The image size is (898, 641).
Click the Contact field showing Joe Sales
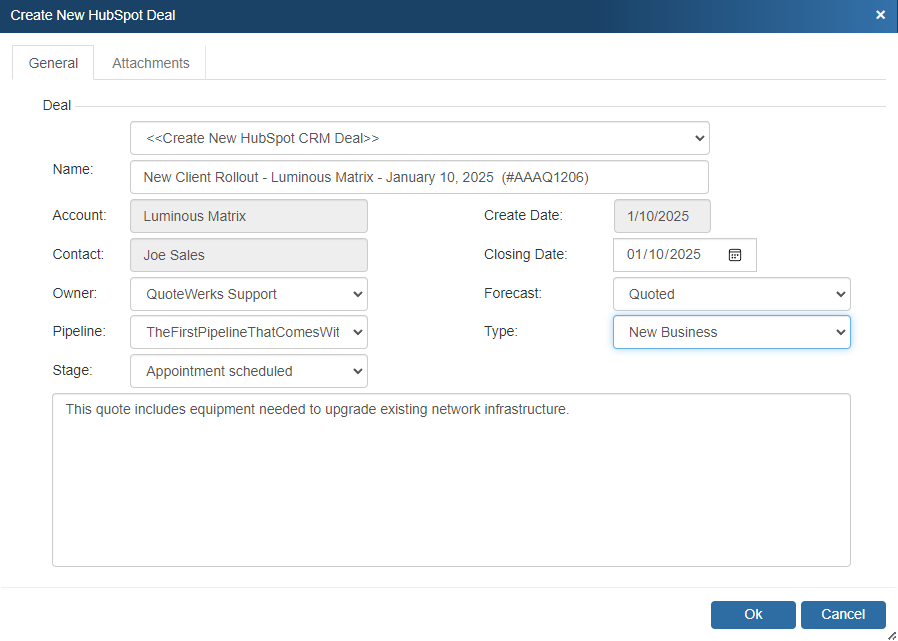pos(249,255)
